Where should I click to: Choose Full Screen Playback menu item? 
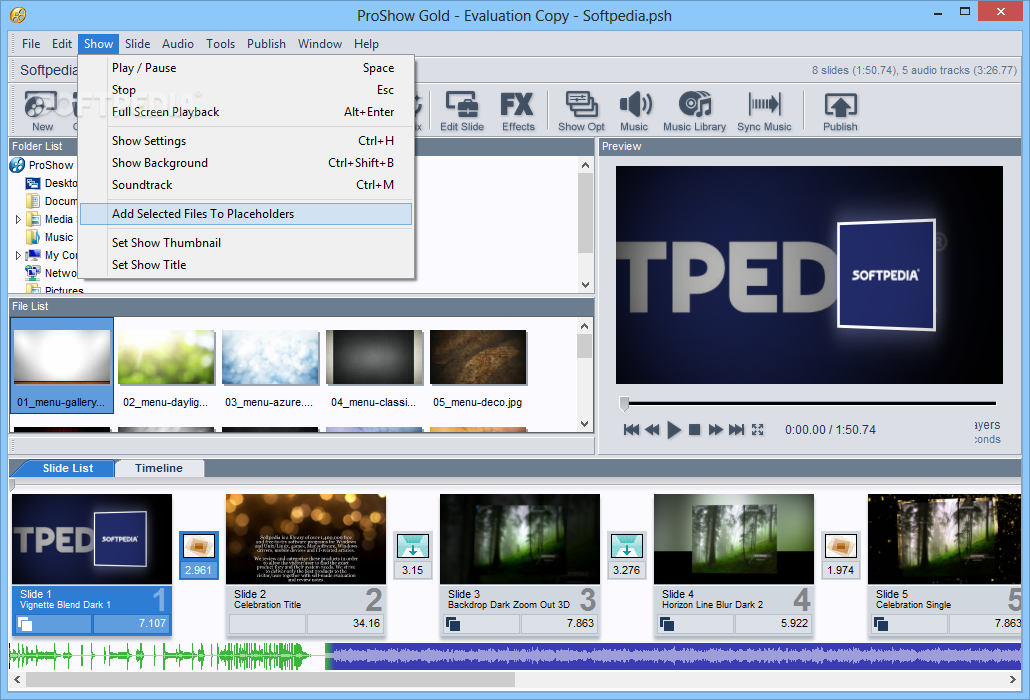[x=246, y=112]
